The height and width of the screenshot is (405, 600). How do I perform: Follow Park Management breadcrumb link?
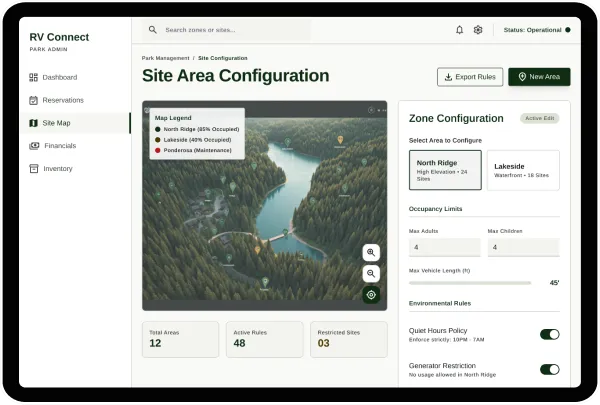[x=165, y=58]
